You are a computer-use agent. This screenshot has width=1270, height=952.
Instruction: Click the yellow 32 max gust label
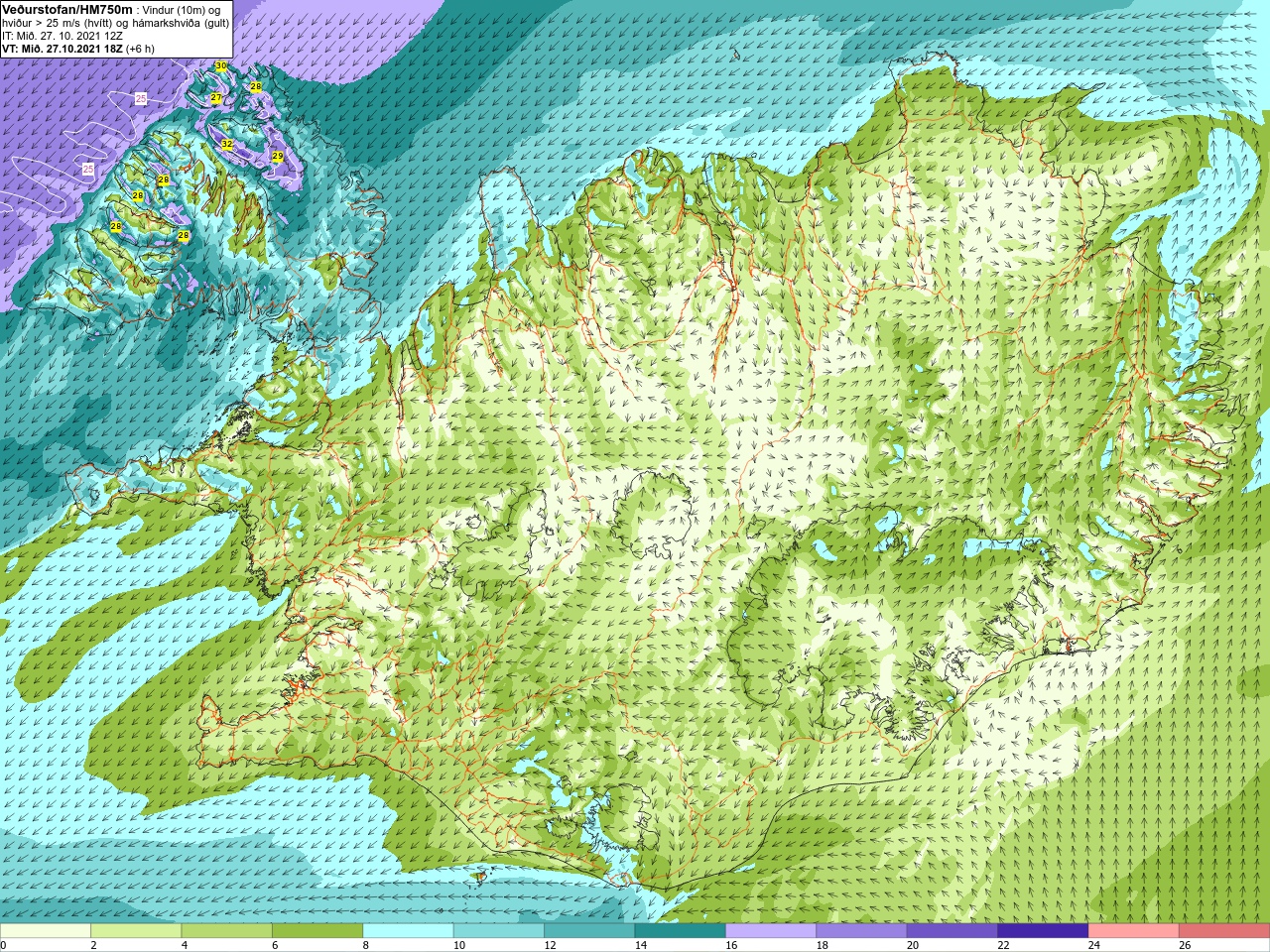coord(227,145)
